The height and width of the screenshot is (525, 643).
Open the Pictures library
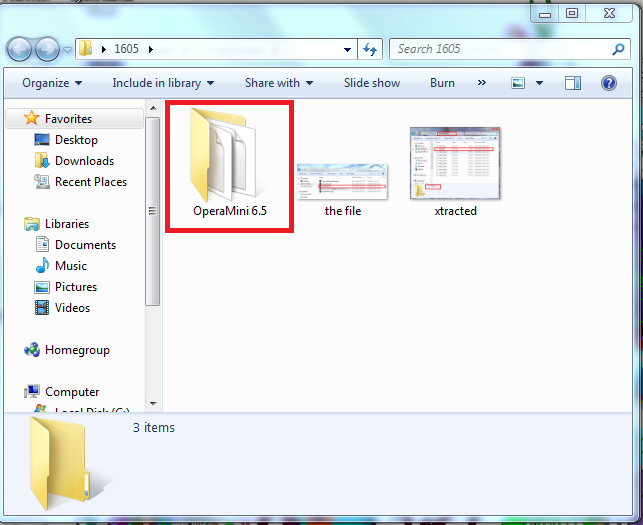[x=76, y=287]
